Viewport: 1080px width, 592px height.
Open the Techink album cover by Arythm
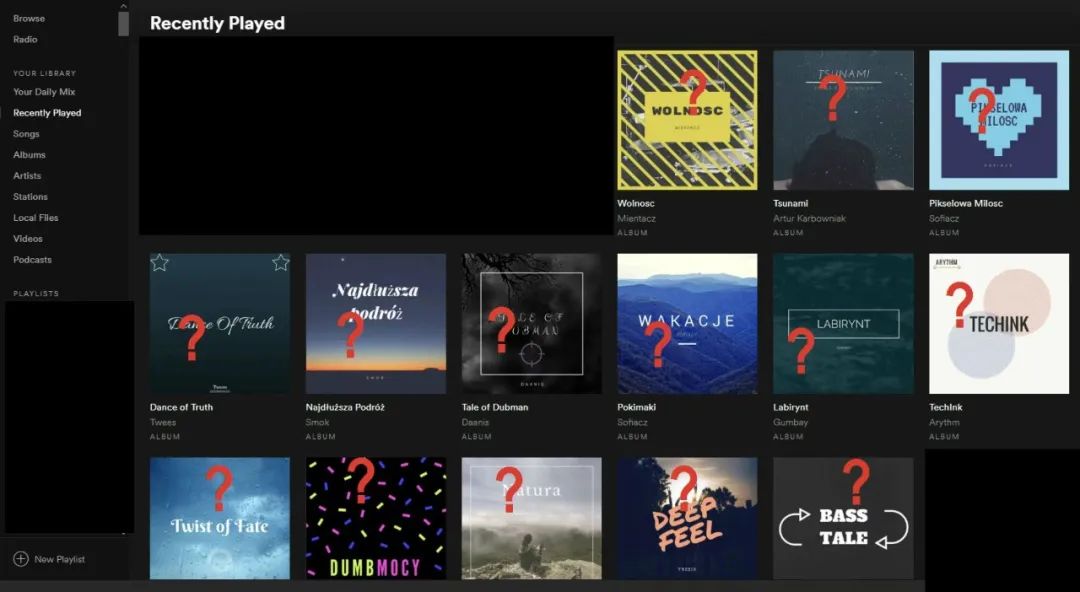pyautogui.click(x=999, y=324)
